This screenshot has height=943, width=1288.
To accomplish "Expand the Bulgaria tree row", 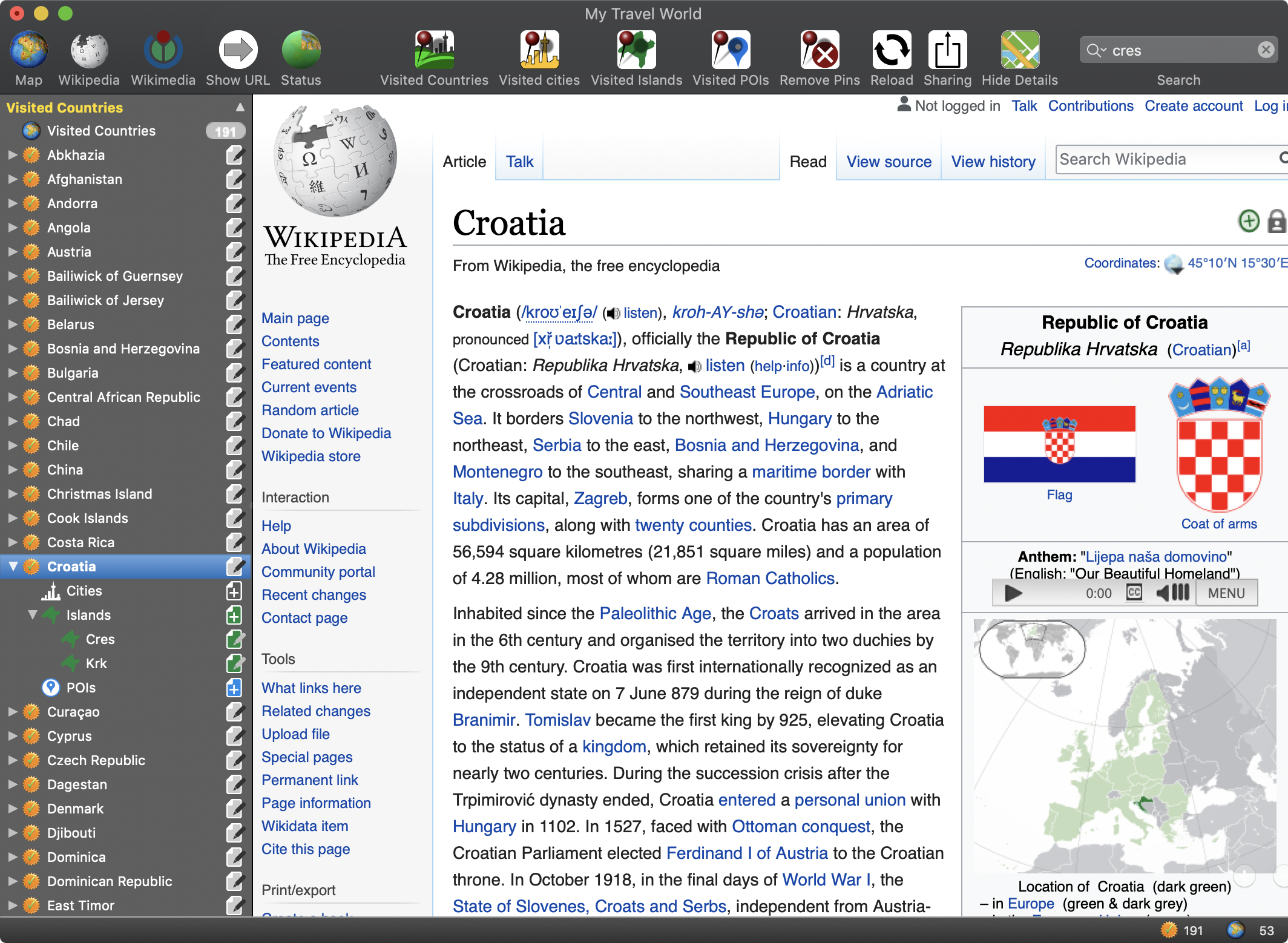I will tap(13, 373).
